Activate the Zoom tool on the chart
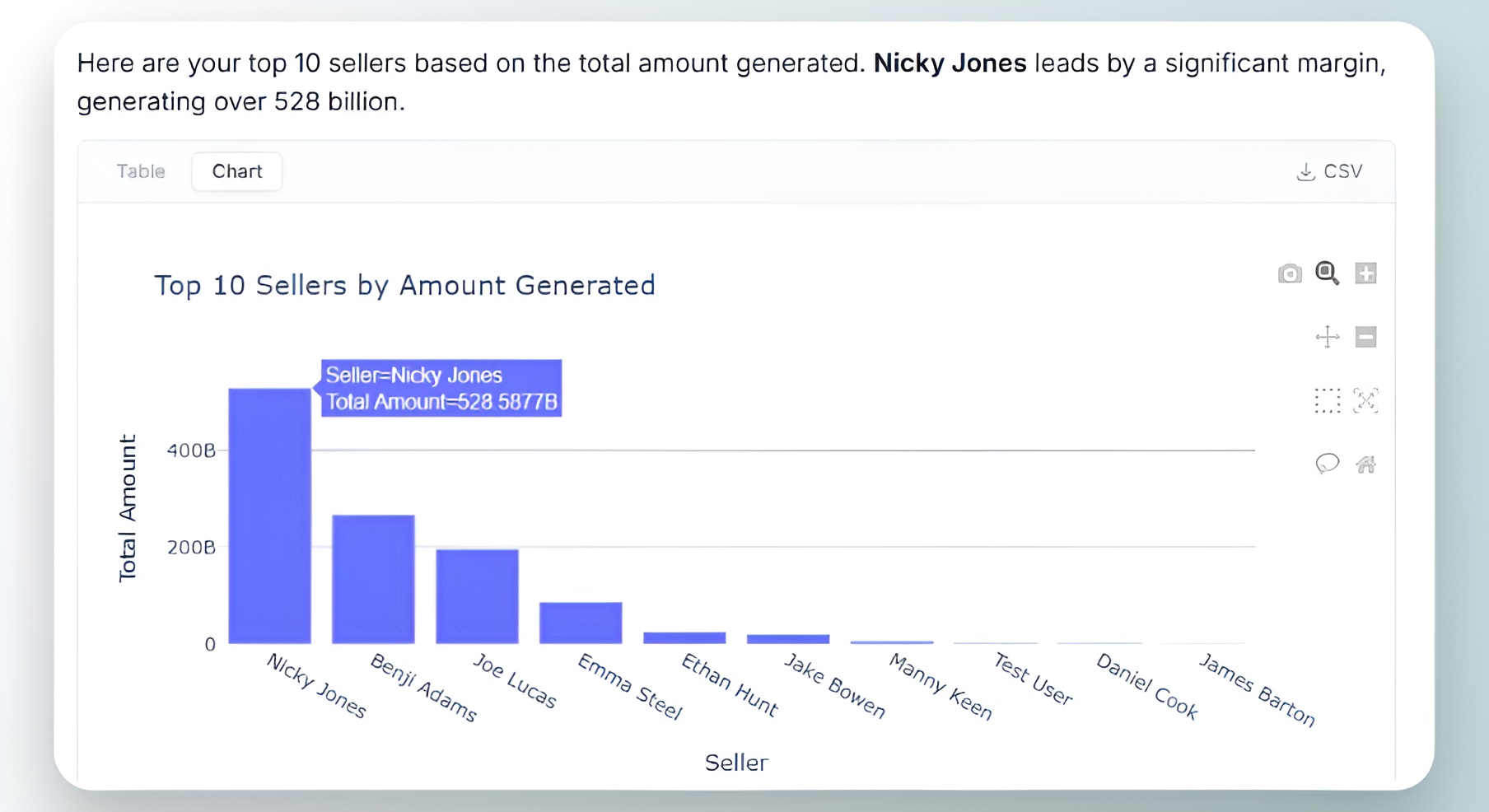Screen dimensions: 1489x812 [1327, 273]
